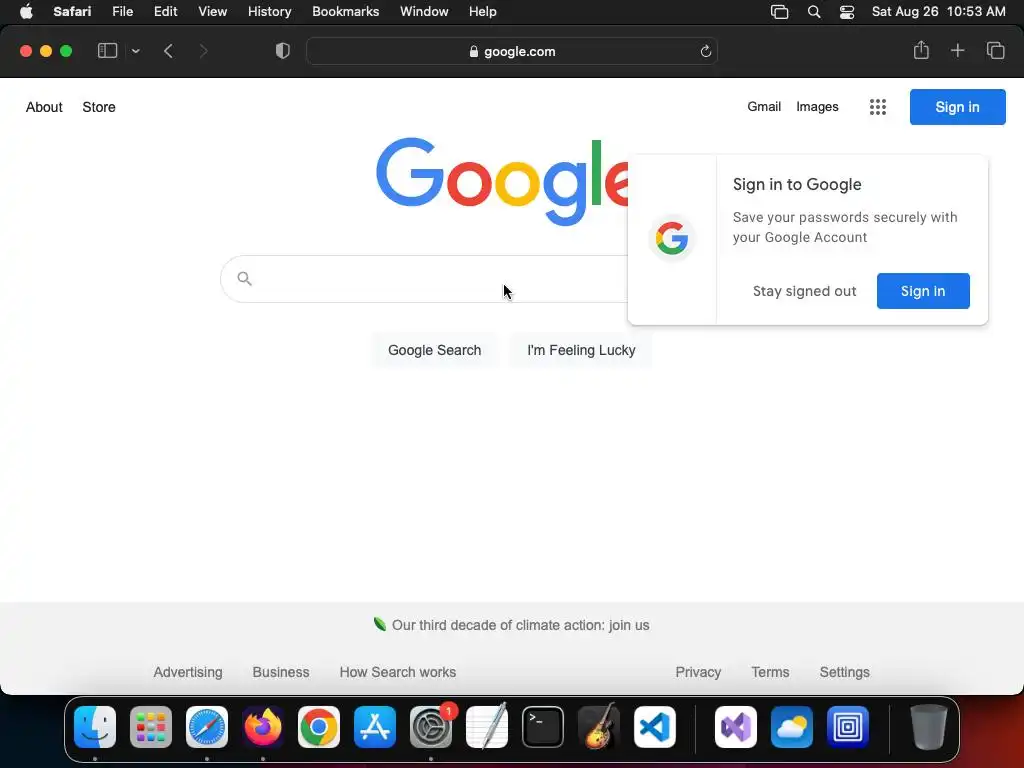Click the google.com address bar
This screenshot has width=1024, height=768.
pyautogui.click(x=512, y=51)
